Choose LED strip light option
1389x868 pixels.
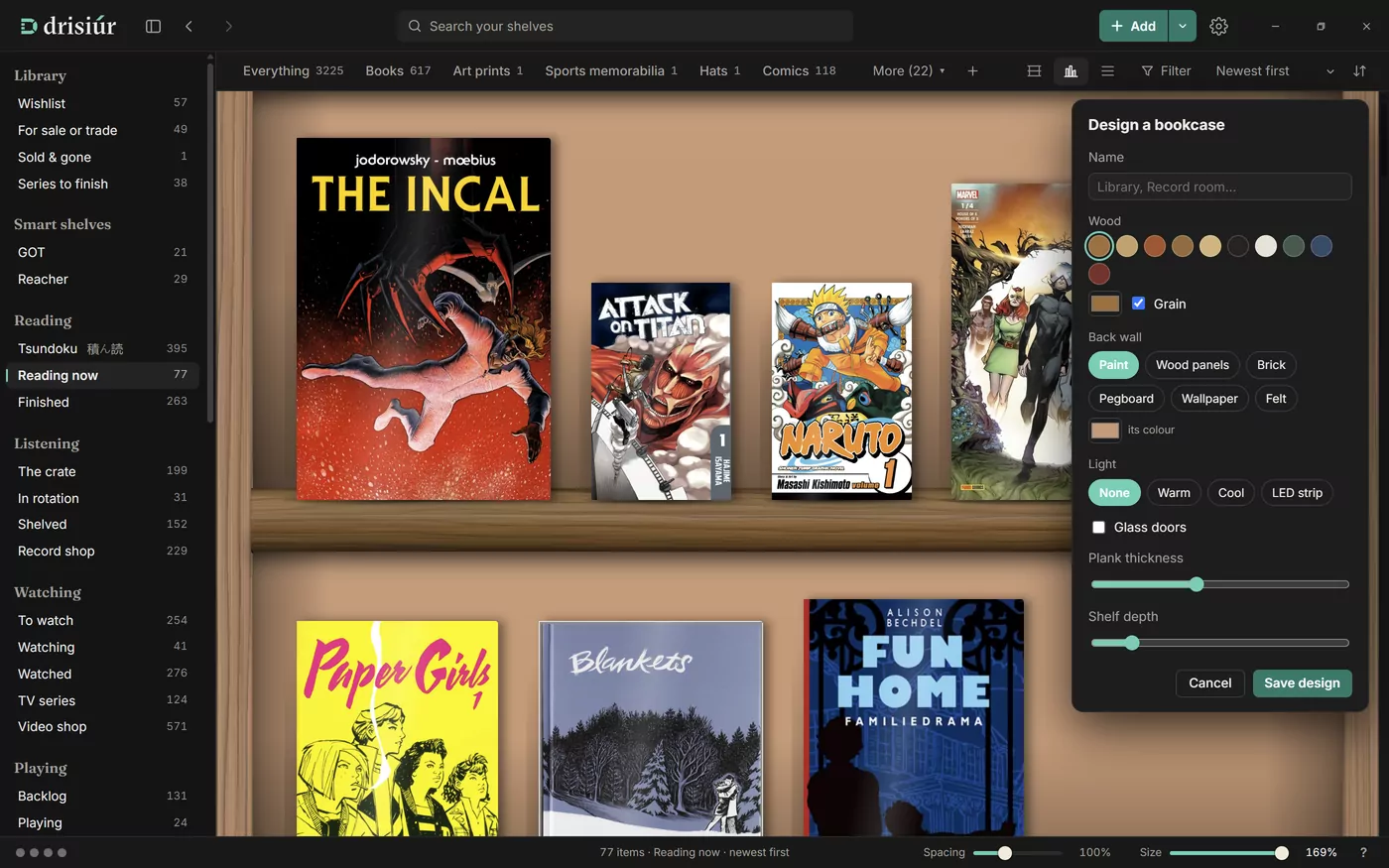[1297, 493]
